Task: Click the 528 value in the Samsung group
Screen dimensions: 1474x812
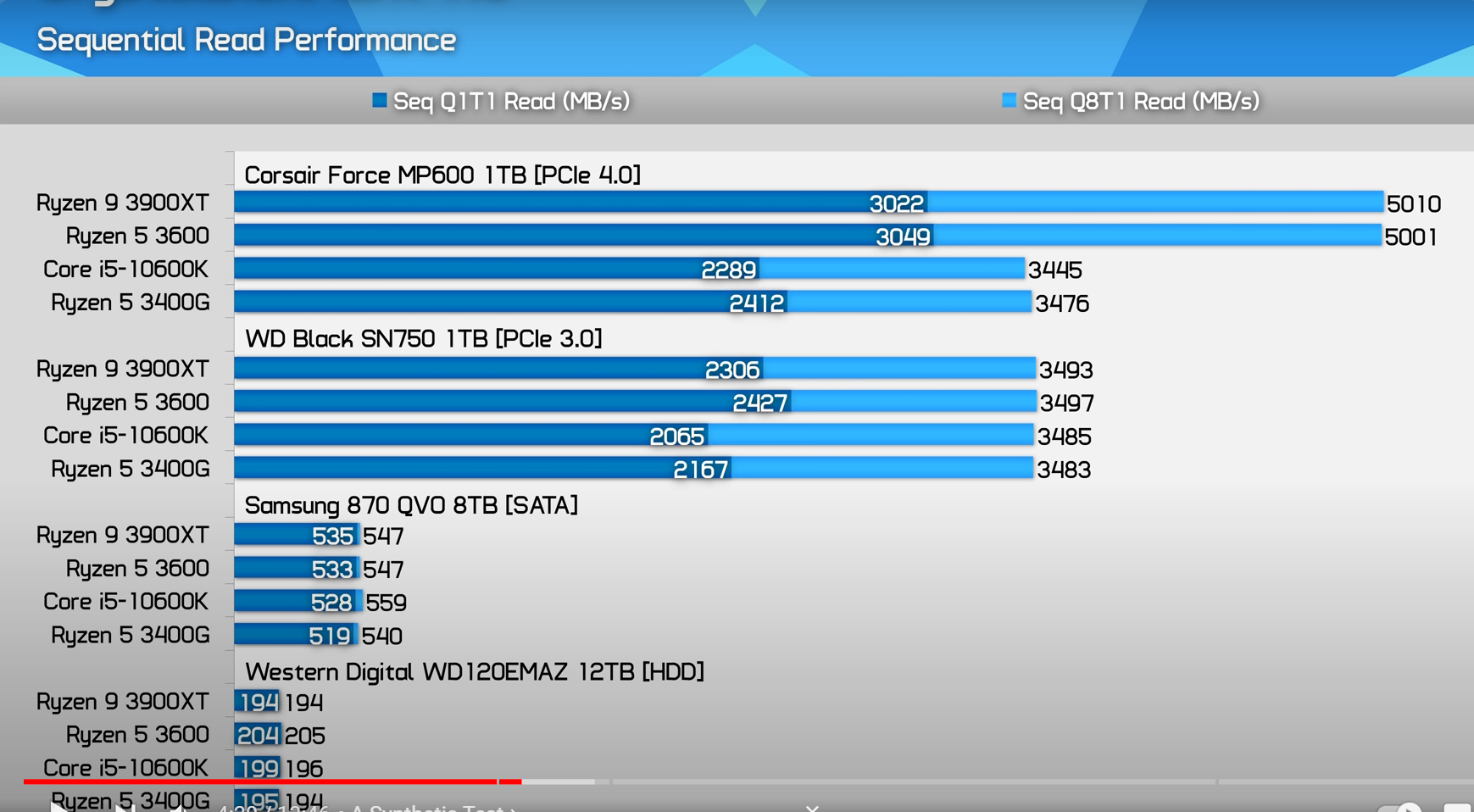Action: pyautogui.click(x=331, y=602)
